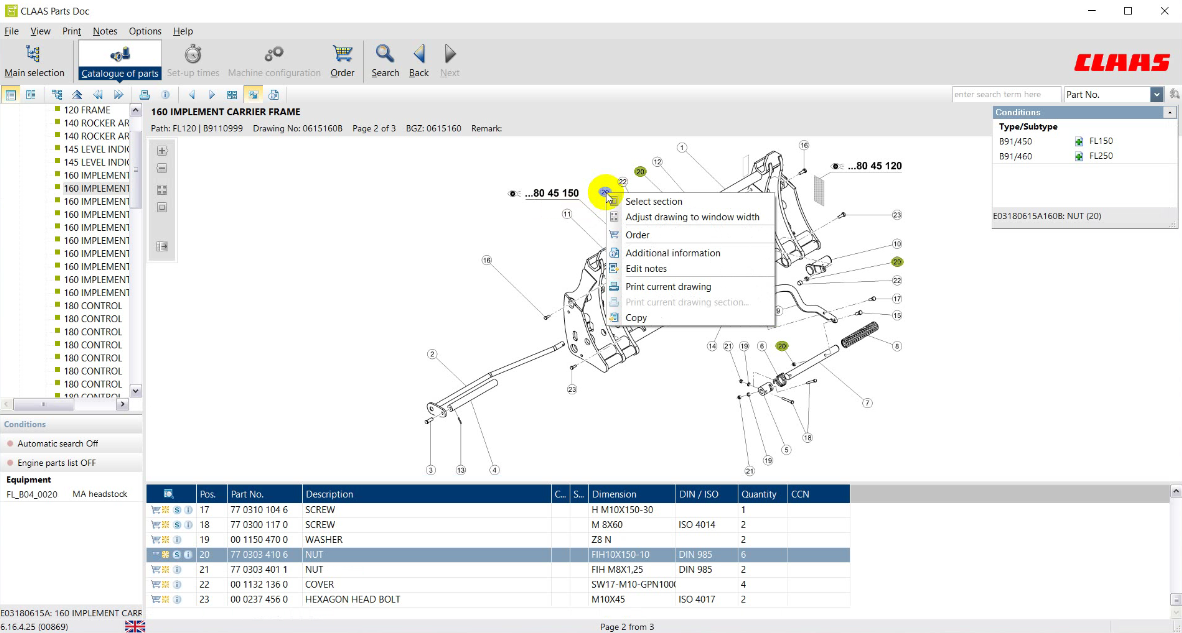
Task: Click the yellow marker icon for COVER row 22
Action: coord(166,585)
